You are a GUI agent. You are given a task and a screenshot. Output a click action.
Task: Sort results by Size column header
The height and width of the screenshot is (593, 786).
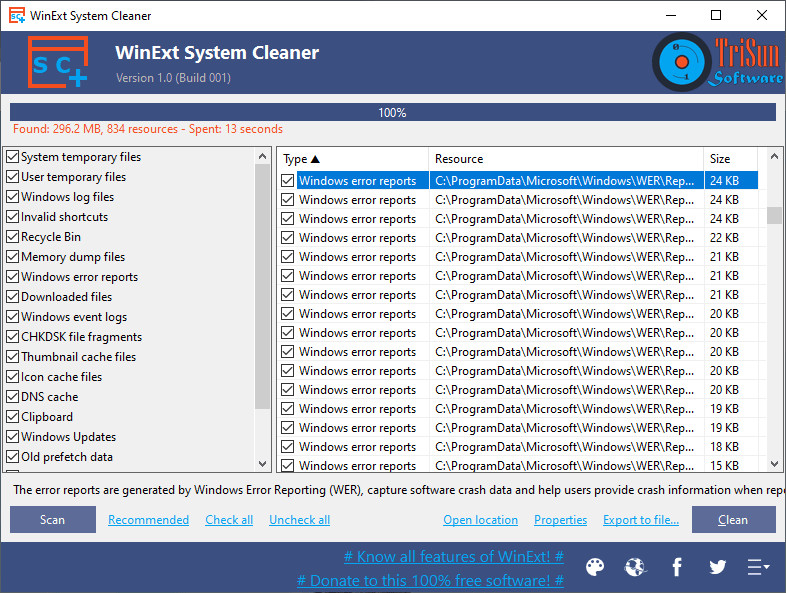pyautogui.click(x=730, y=159)
